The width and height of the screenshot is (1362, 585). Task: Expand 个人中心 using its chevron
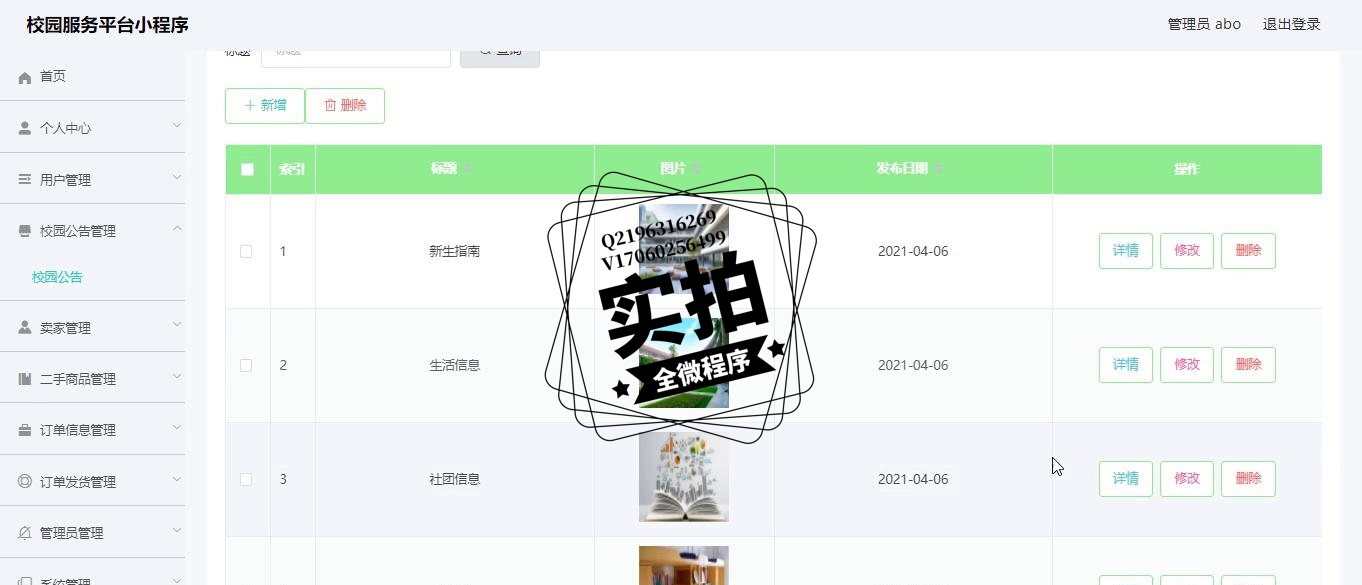177,125
